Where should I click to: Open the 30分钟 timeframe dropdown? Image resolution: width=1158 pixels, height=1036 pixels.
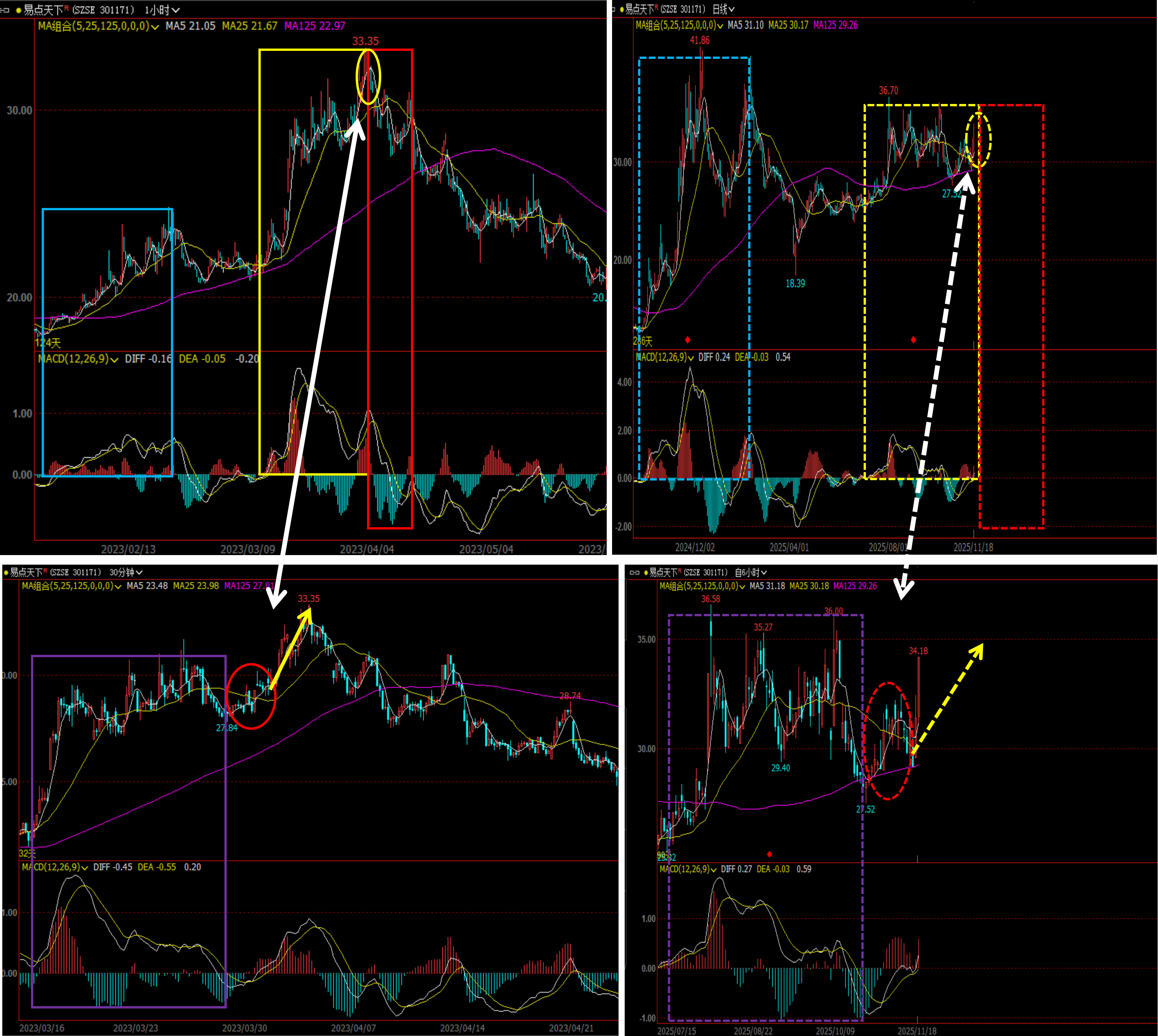pos(126,573)
